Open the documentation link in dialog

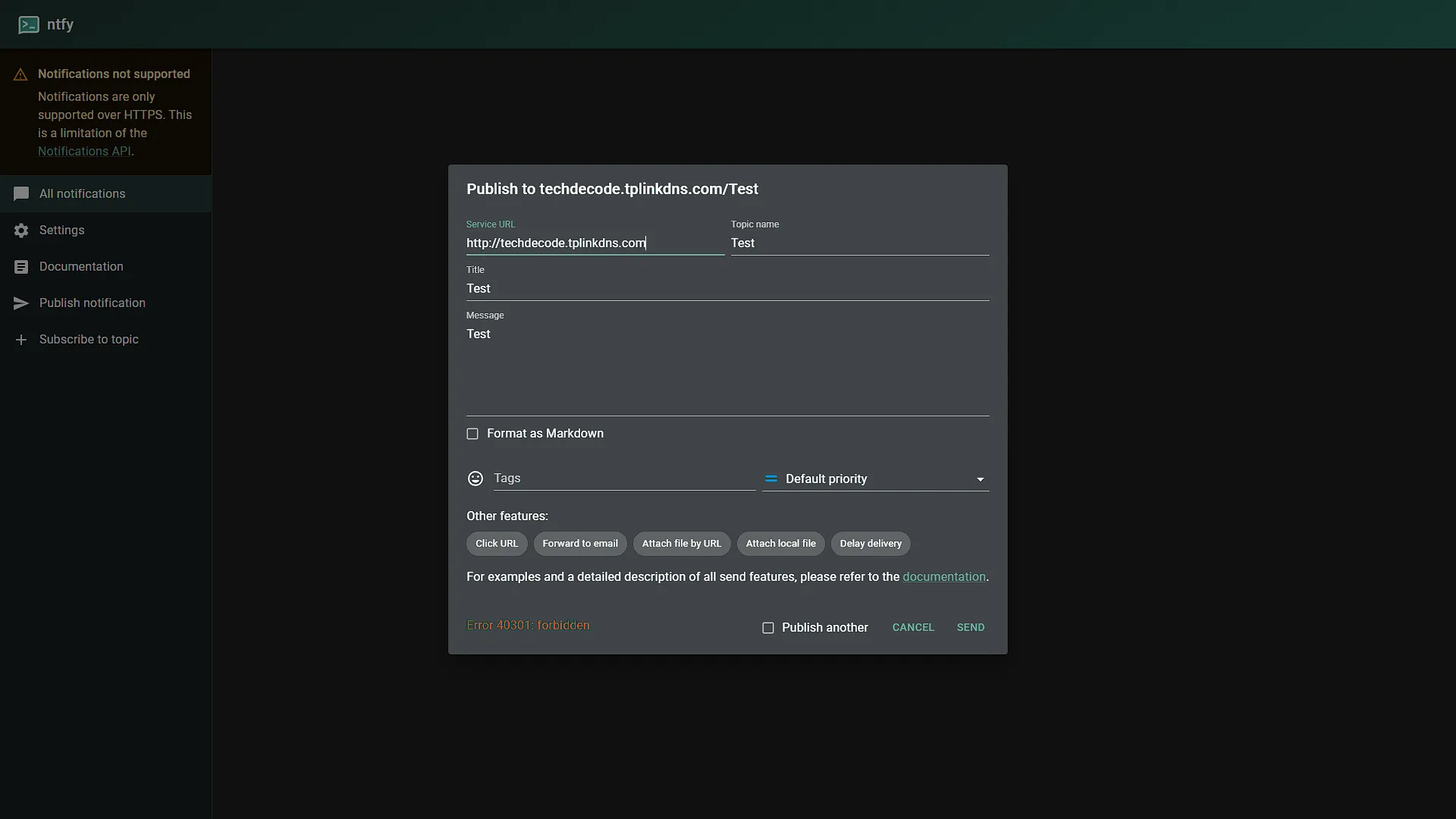[944, 577]
